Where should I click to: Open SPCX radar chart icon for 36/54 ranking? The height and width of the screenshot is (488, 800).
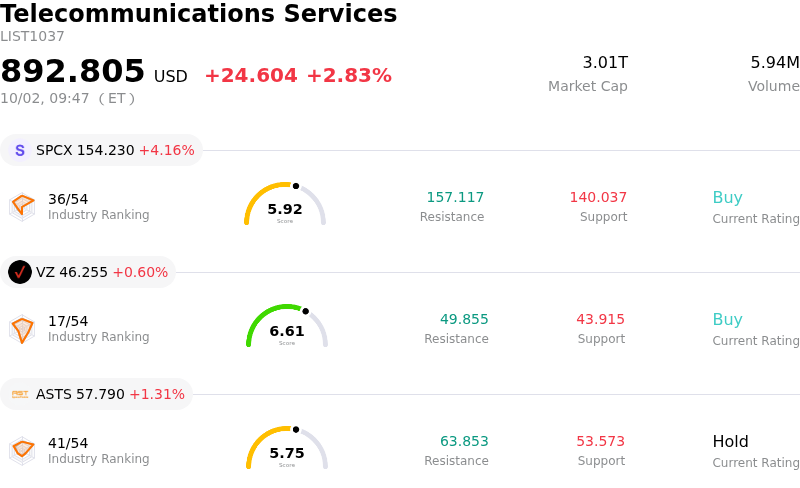click(x=22, y=207)
